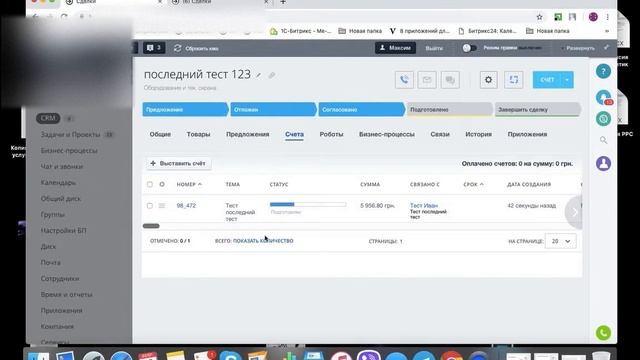This screenshot has height=360, width=640.
Task: Open the per page dropdown showing 20
Action: 560,241
